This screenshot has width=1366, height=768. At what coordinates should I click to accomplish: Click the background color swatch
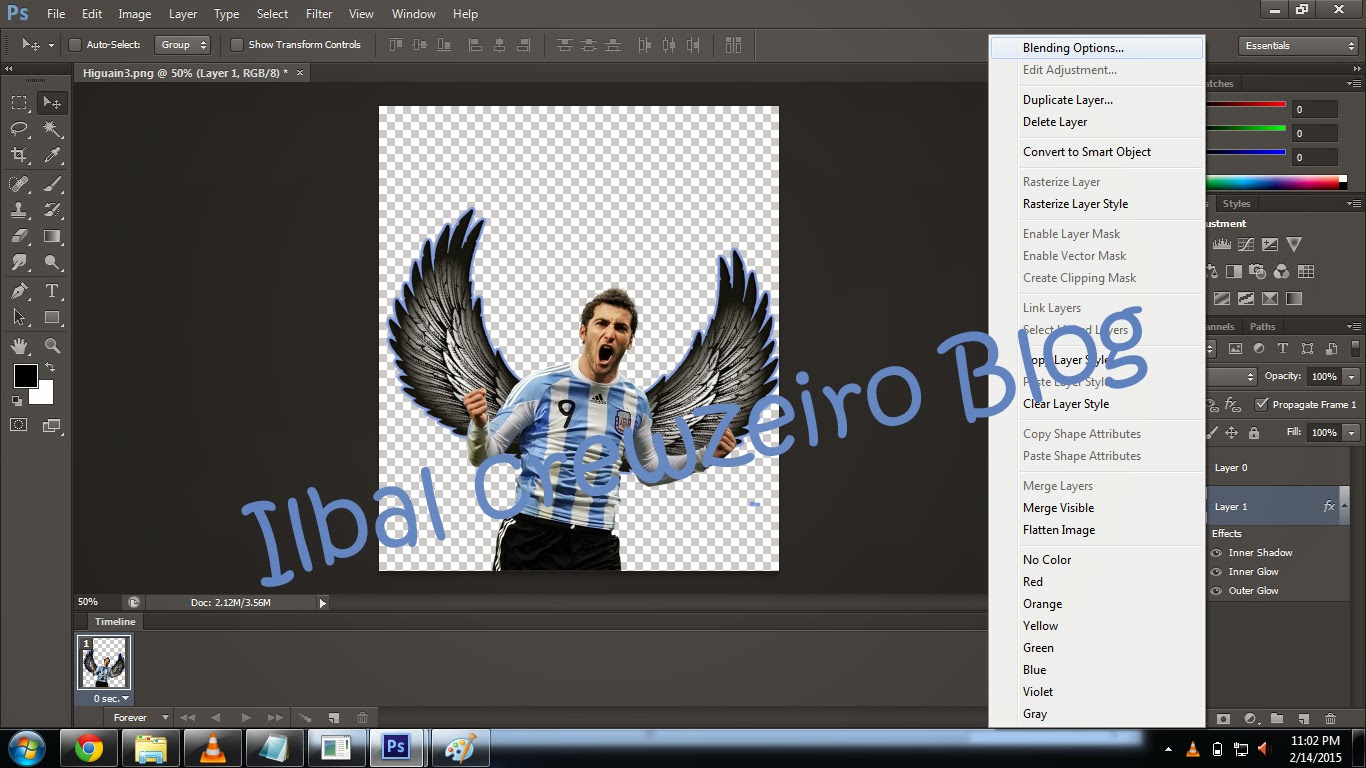pos(43,394)
